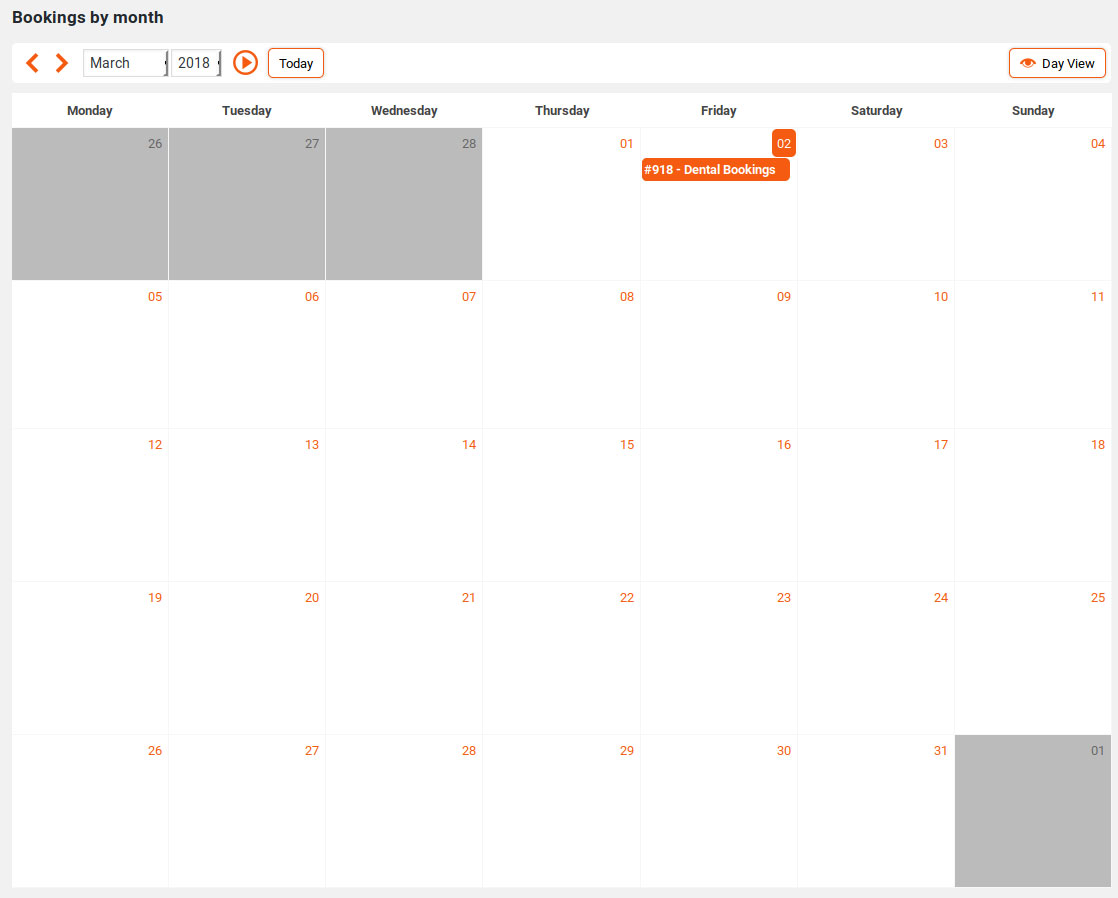Go to previous month arrow
The width and height of the screenshot is (1118, 898).
32,63
